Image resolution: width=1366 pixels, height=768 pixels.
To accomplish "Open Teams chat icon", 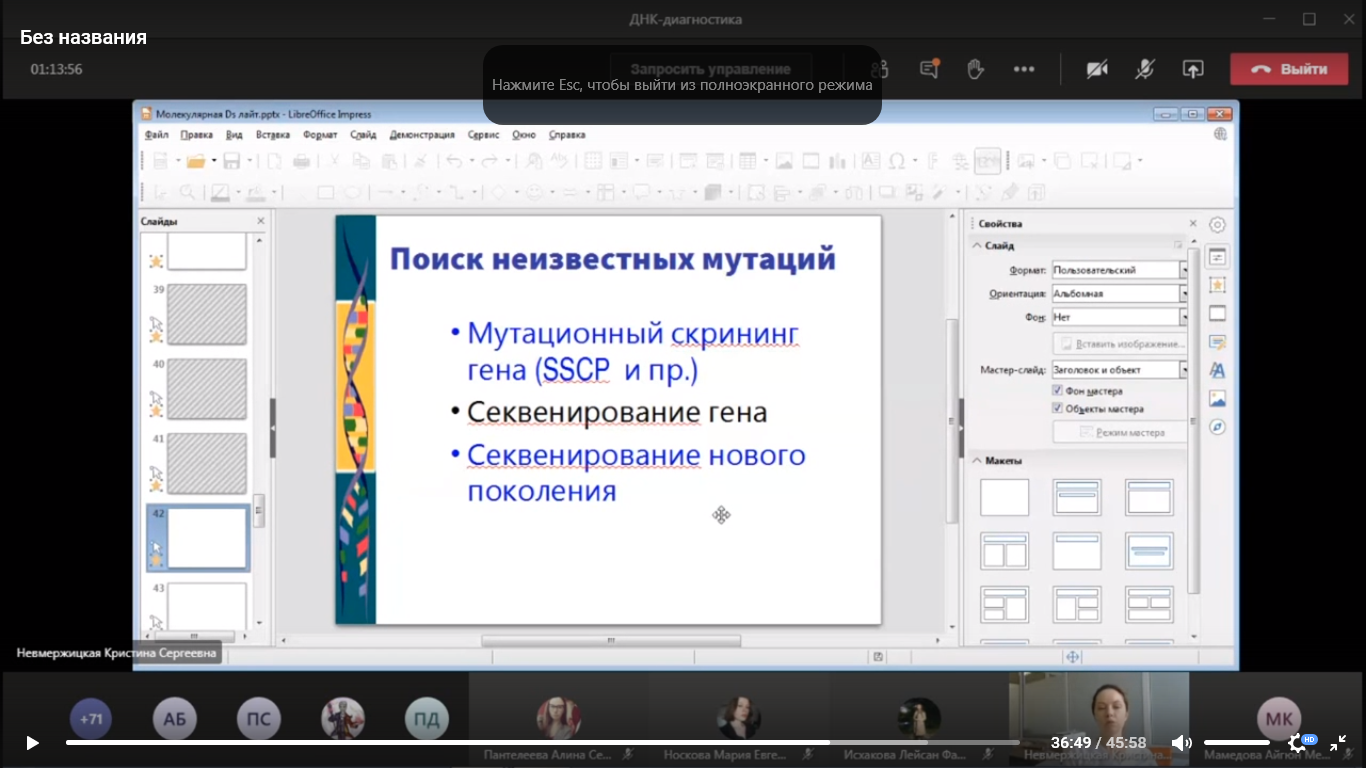I will [929, 69].
